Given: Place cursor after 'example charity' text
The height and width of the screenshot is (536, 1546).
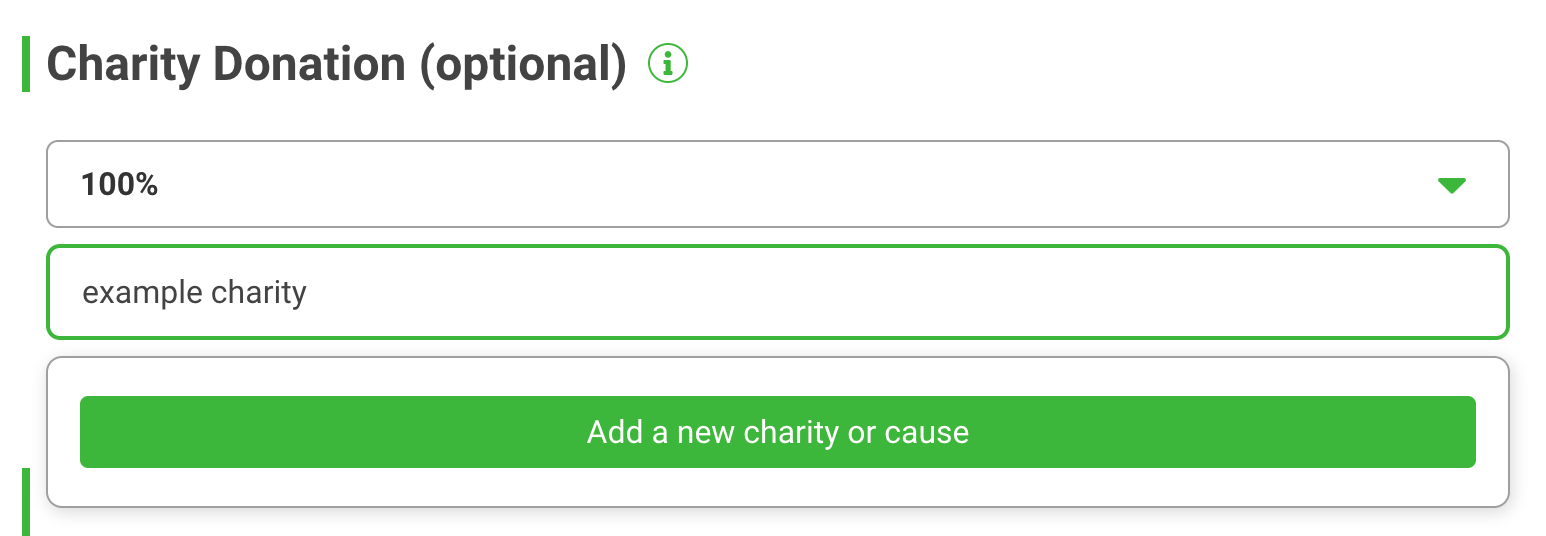Looking at the screenshot, I should [x=309, y=293].
